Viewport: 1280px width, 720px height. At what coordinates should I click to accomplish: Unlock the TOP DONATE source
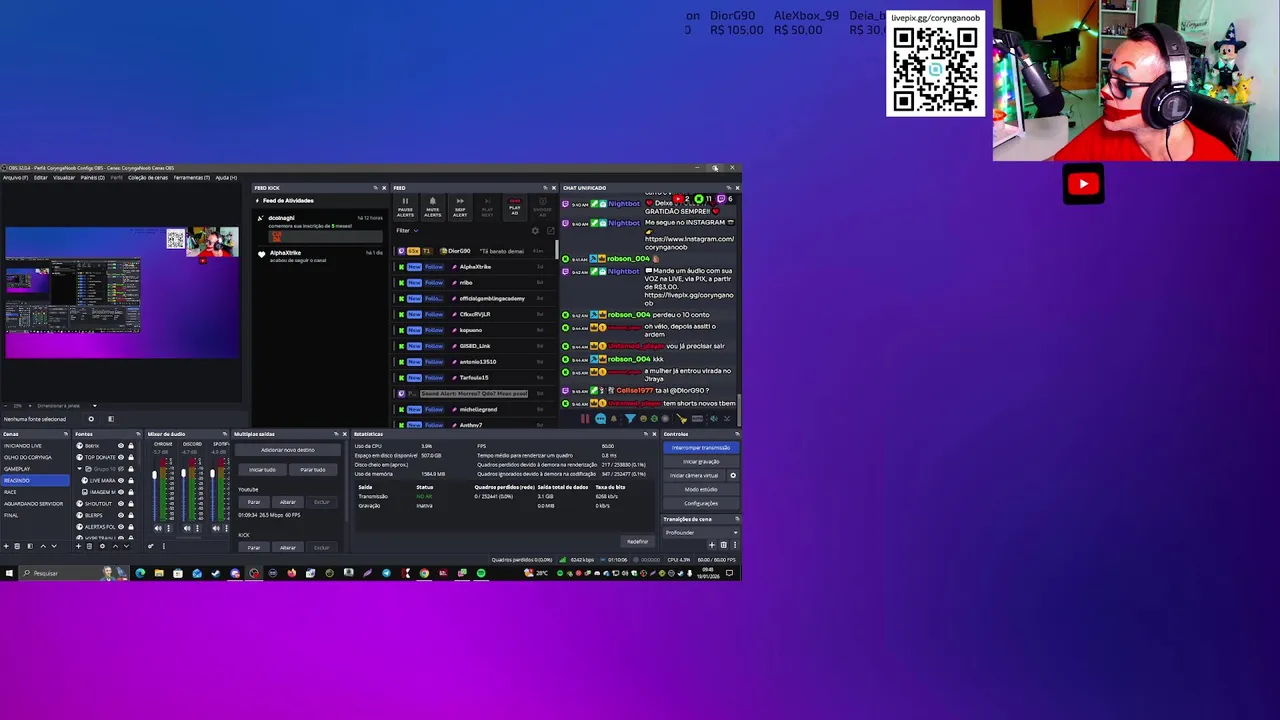131,457
